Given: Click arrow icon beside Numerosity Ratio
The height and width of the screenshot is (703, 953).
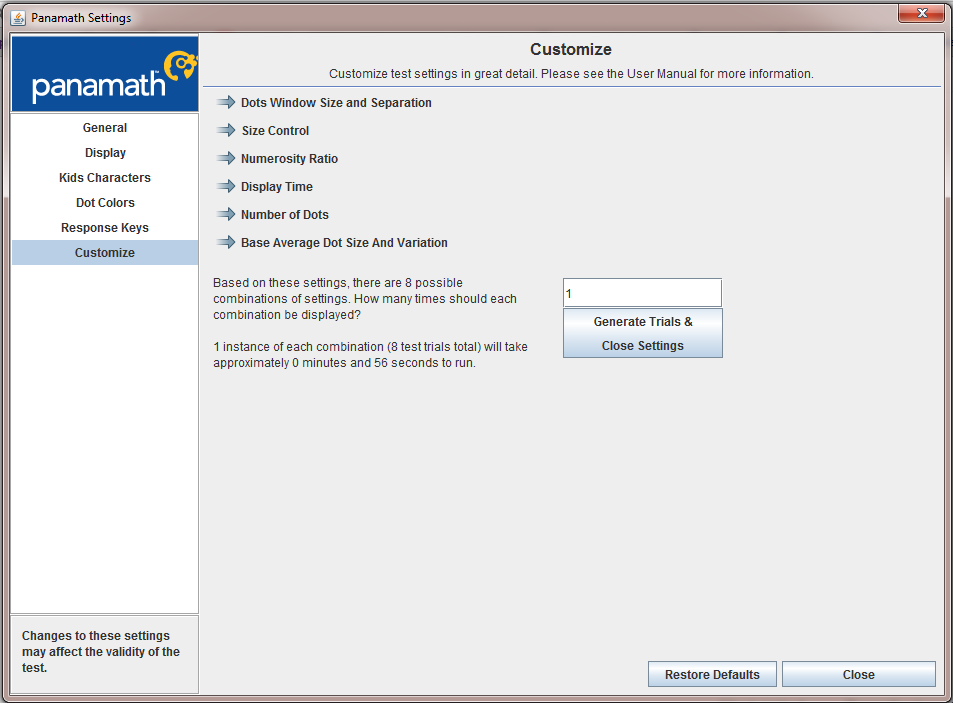Looking at the screenshot, I should coord(226,158).
